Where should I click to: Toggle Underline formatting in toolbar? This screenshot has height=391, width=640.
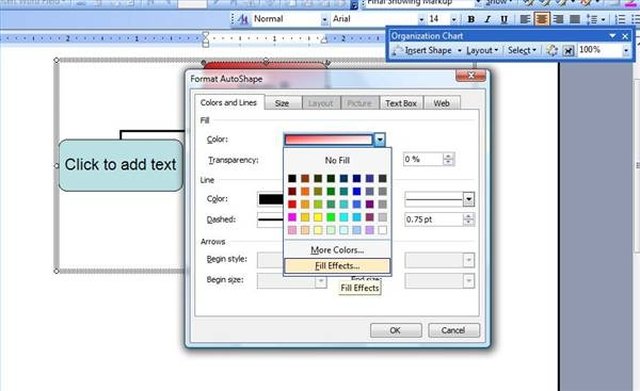pyautogui.click(x=504, y=19)
